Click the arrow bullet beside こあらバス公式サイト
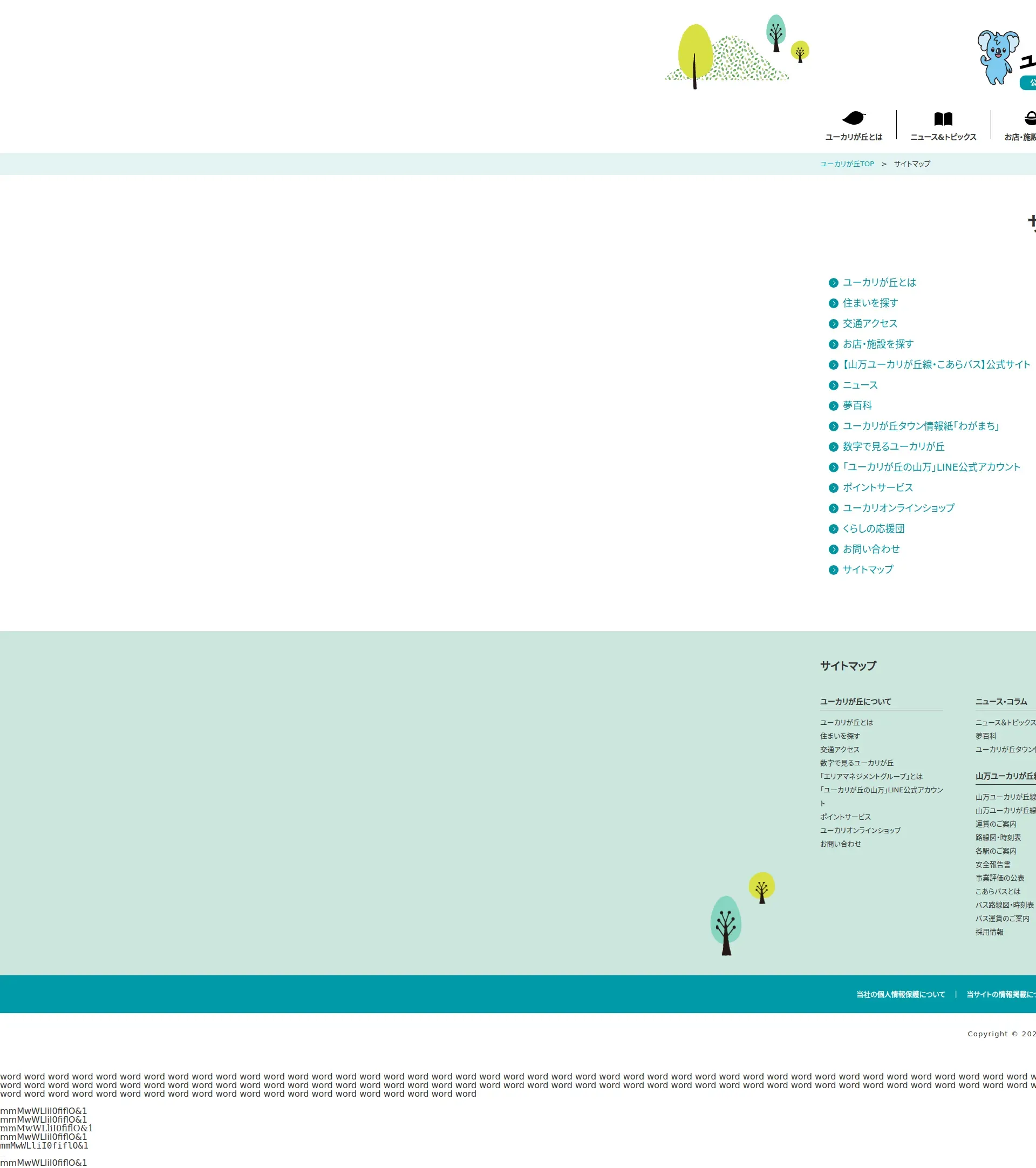 tap(833, 365)
